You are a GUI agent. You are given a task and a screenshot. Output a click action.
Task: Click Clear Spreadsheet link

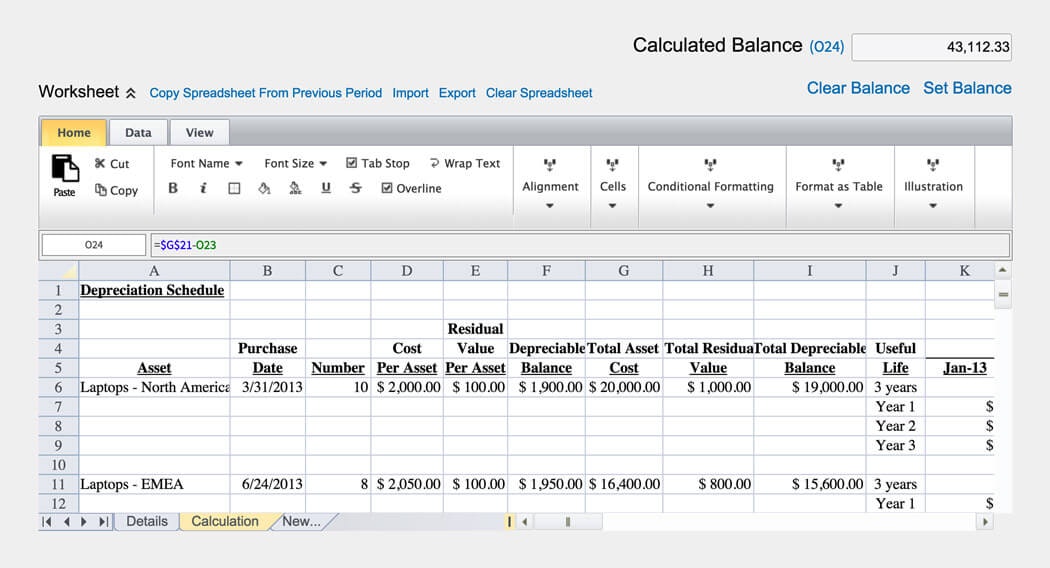tap(539, 93)
